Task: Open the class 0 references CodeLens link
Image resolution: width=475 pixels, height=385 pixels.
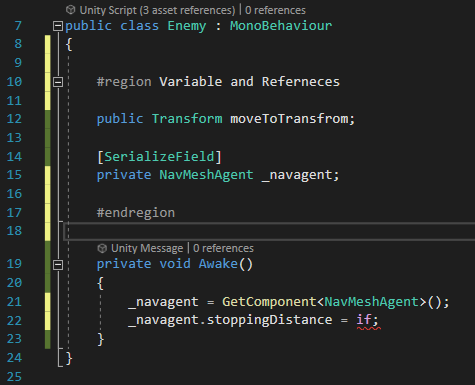Action: (x=275, y=10)
